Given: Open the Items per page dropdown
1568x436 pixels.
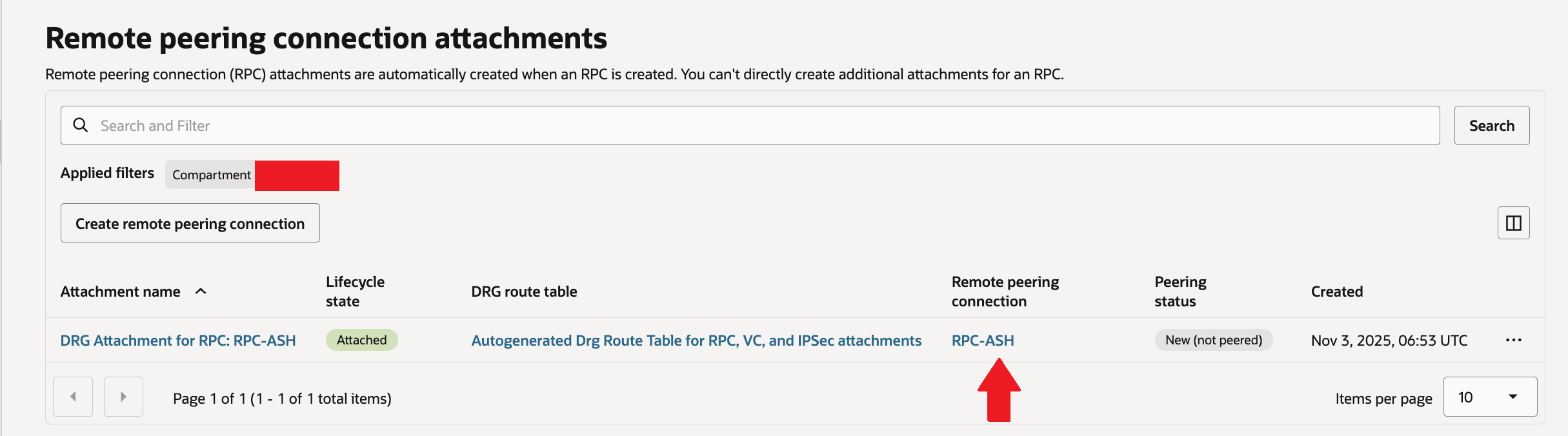Looking at the screenshot, I should (x=1489, y=397).
